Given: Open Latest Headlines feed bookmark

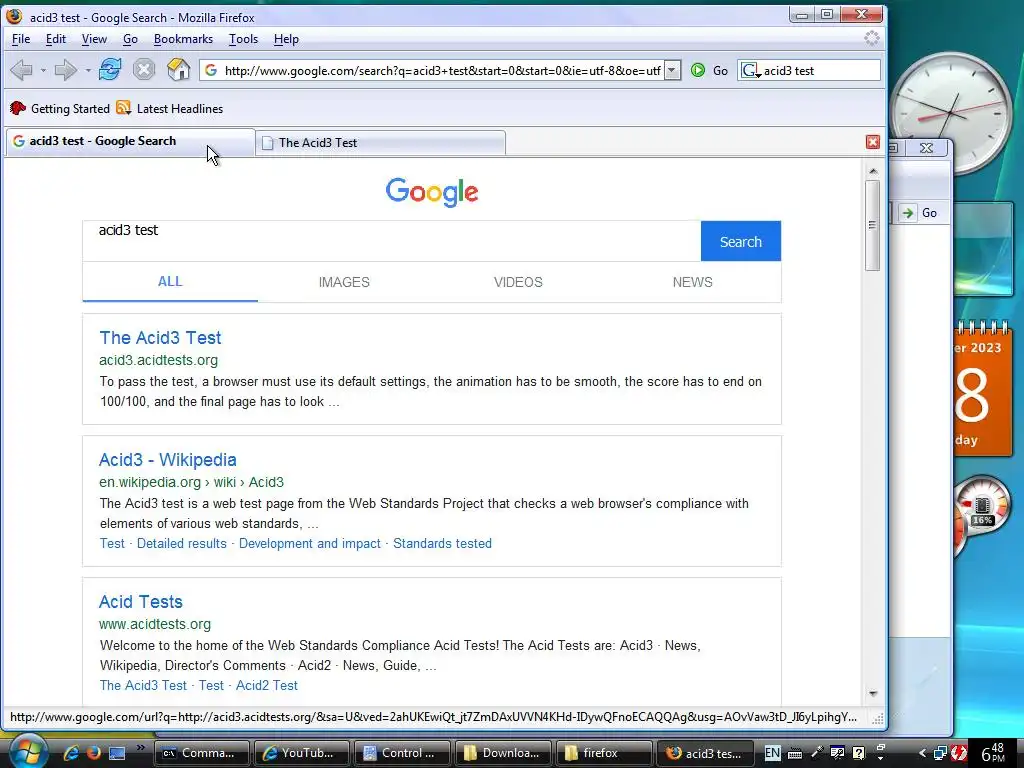Looking at the screenshot, I should pos(170,108).
